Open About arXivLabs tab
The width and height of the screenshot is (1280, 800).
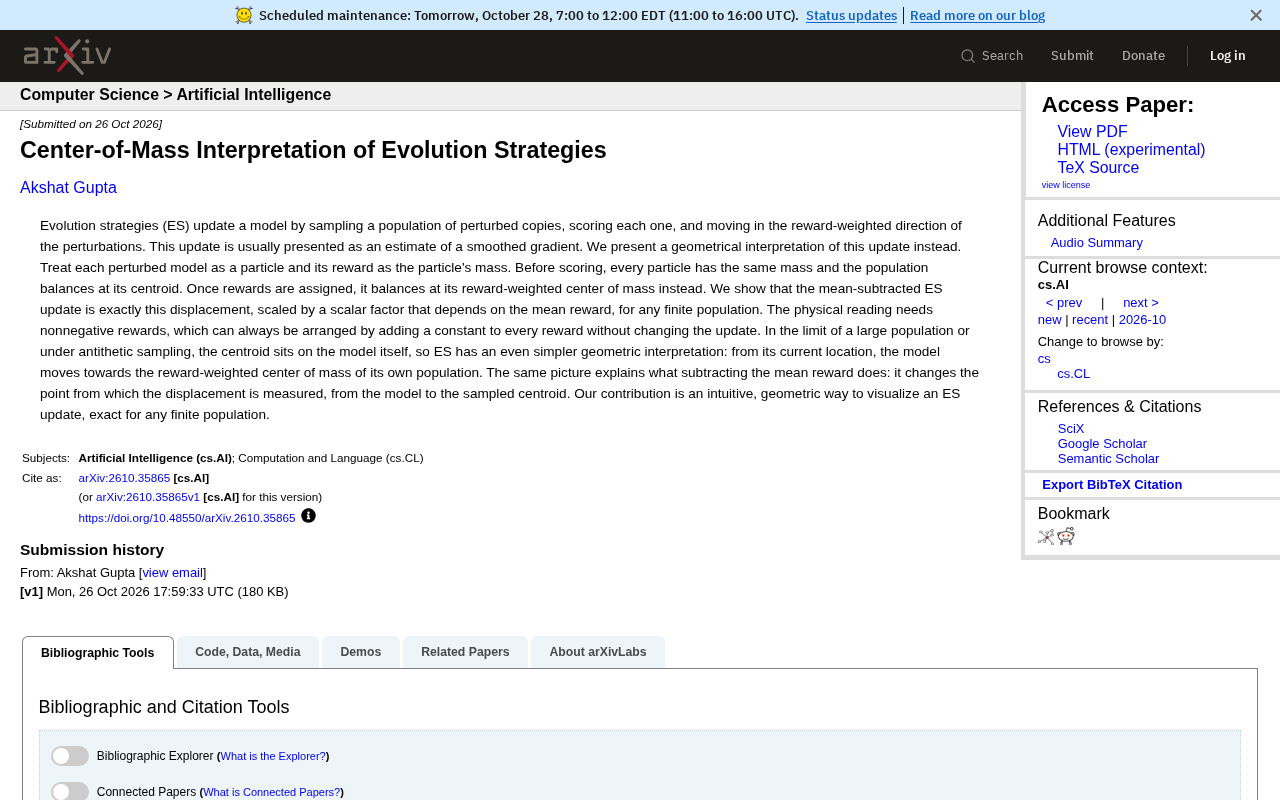597,652
